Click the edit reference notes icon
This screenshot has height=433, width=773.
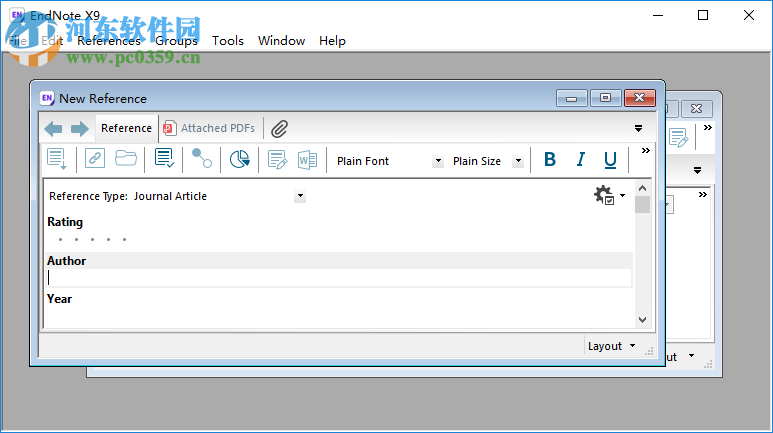(278, 160)
